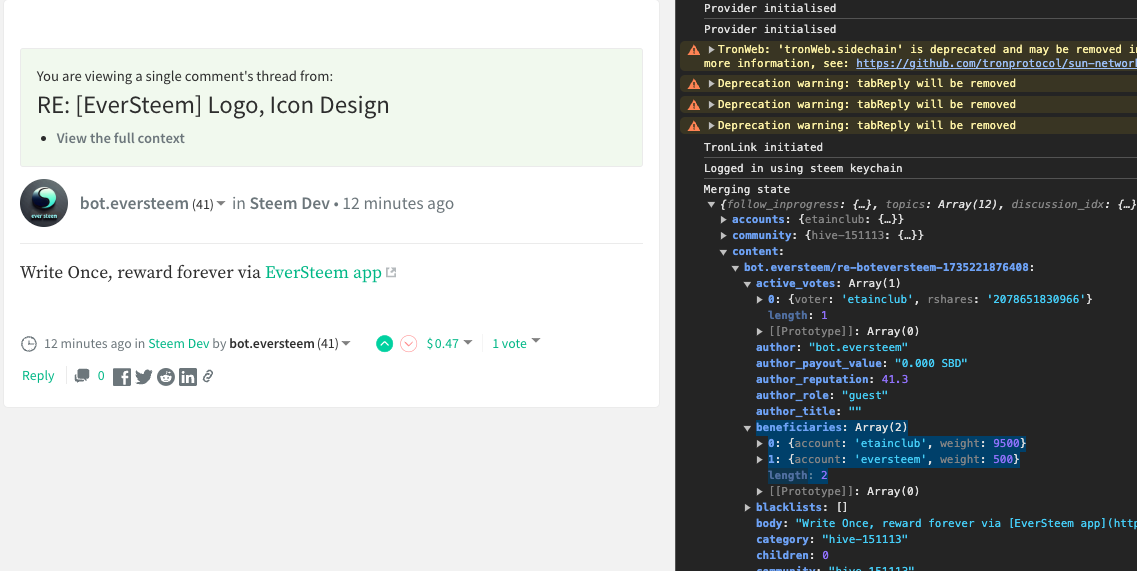Select the children: 0 line

792,556
